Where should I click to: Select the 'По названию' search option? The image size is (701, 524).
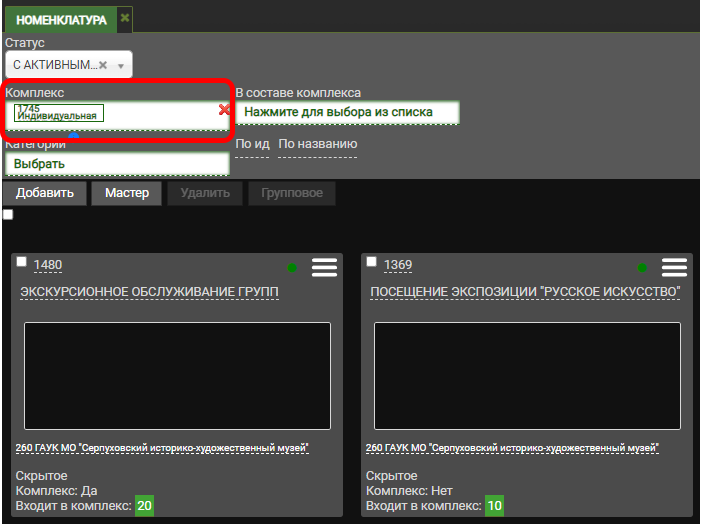point(317,145)
